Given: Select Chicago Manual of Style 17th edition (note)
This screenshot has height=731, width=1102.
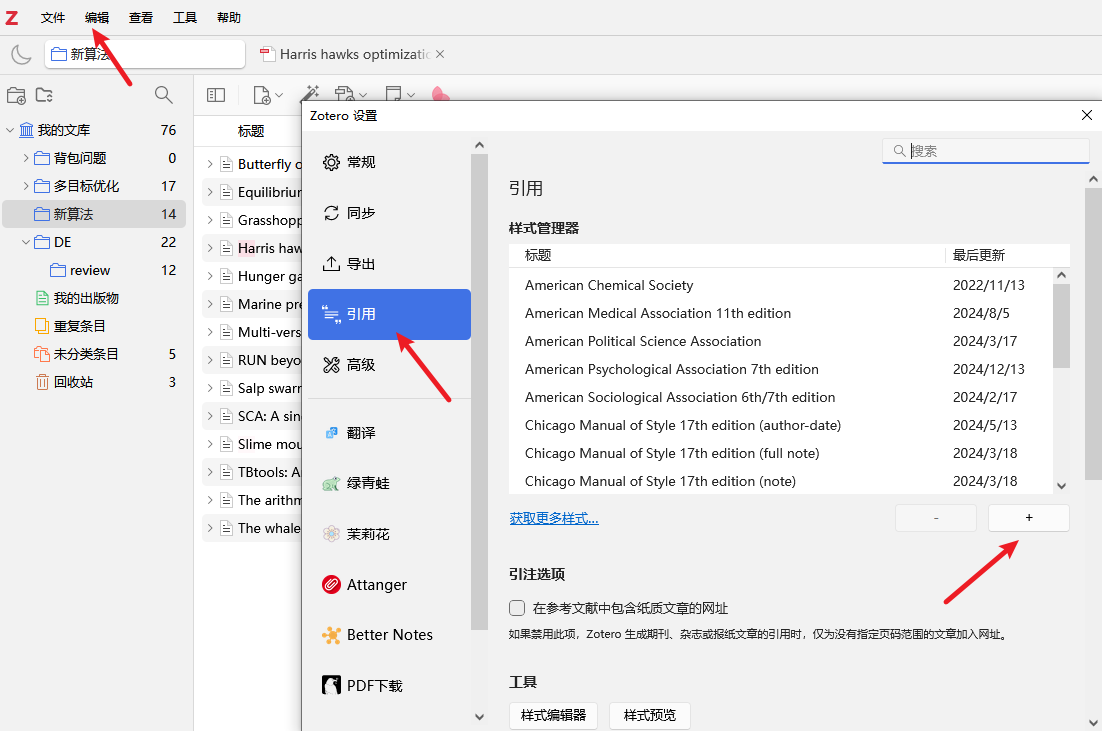Looking at the screenshot, I should (781, 481).
